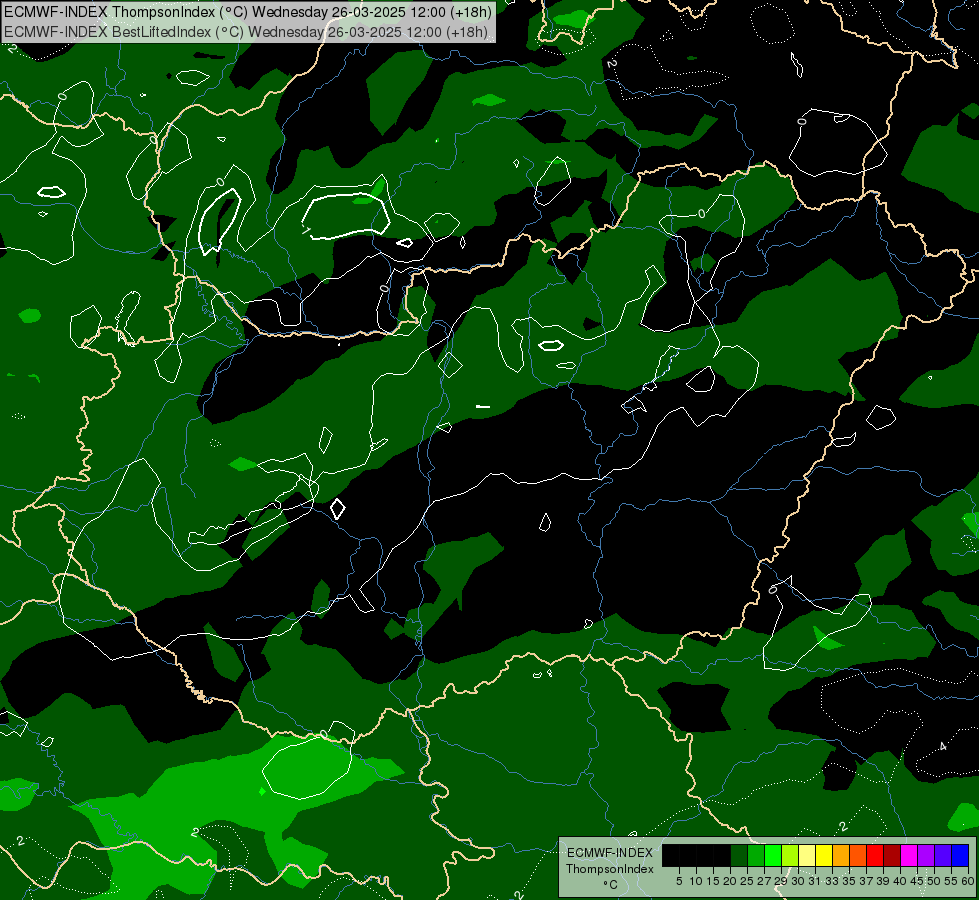Screen dimensions: 979x900
Task: Click the legend scale value 5
Action: point(679,881)
